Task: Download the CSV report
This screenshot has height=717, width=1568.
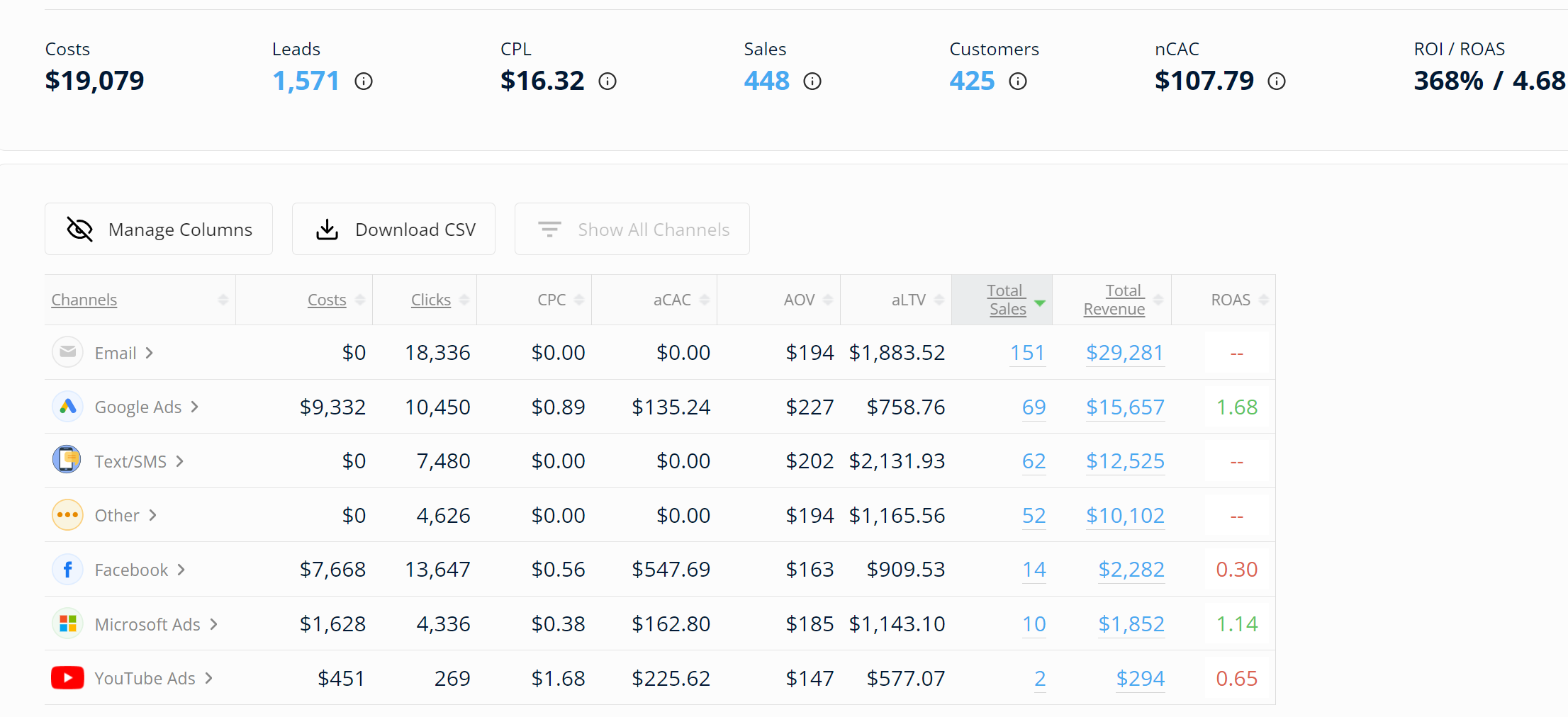Action: pos(393,229)
